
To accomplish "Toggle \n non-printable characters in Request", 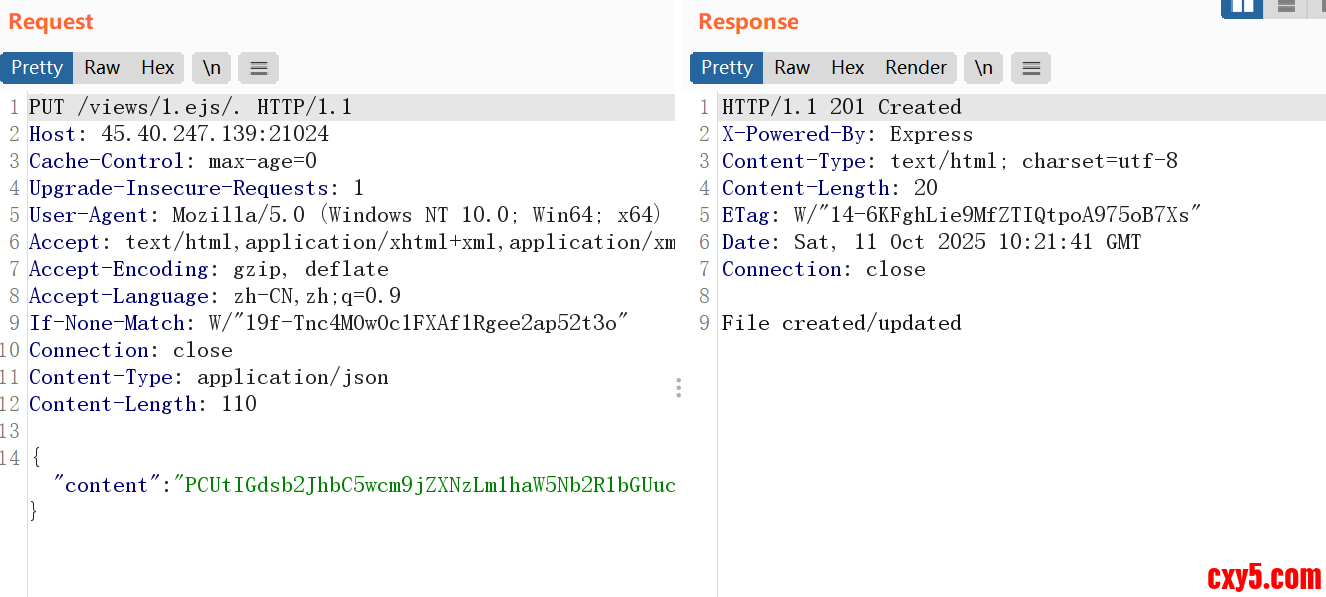I will tap(212, 68).
